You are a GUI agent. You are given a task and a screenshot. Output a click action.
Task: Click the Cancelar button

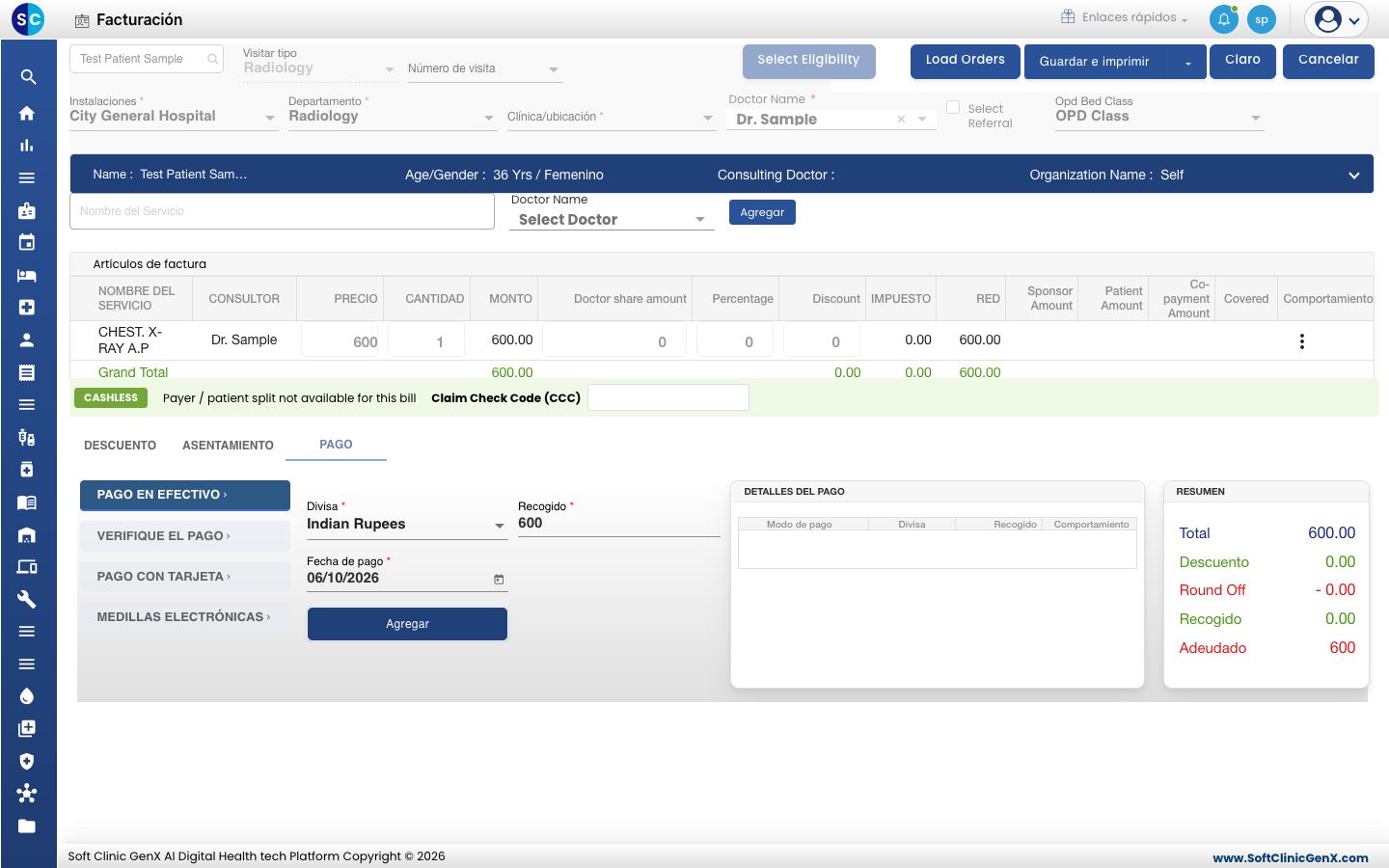1328,61
